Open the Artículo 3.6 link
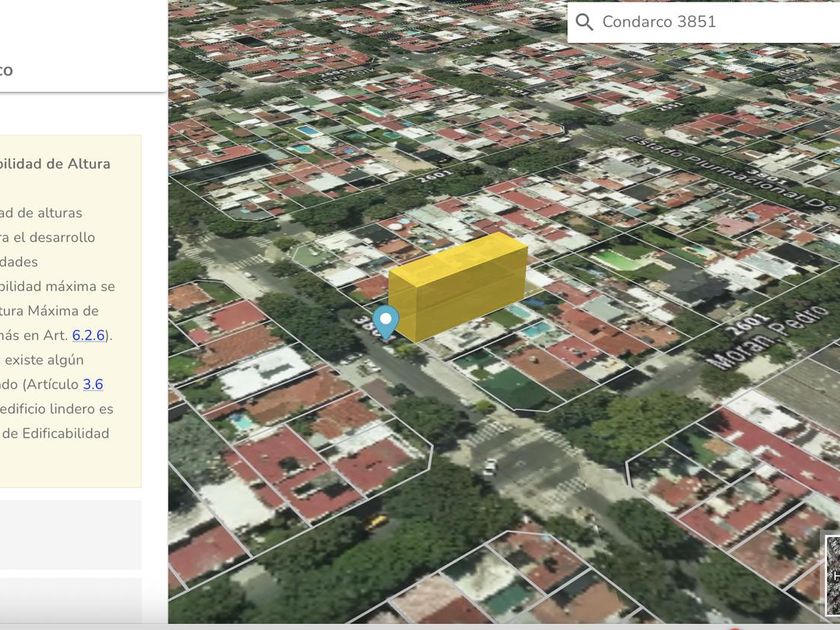 click(93, 384)
